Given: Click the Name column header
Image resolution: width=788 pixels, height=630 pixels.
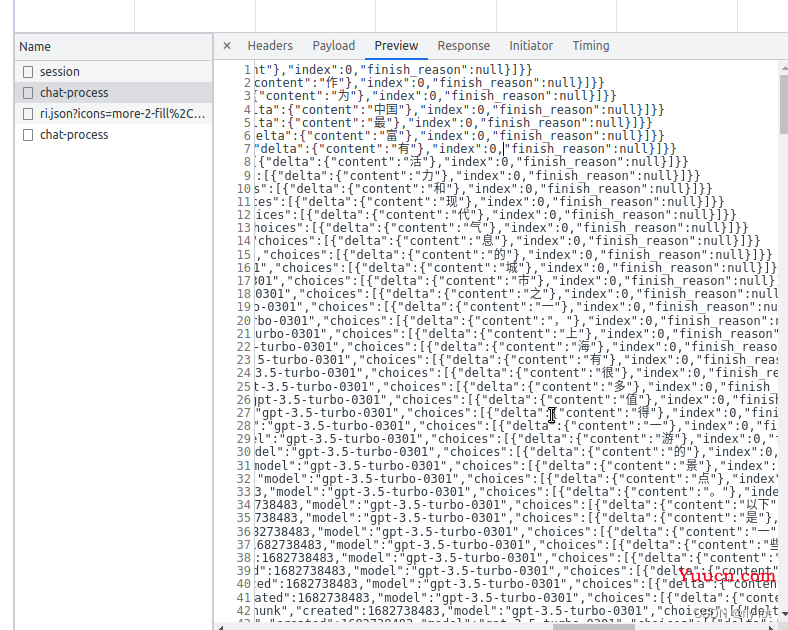Looking at the screenshot, I should [114, 47].
